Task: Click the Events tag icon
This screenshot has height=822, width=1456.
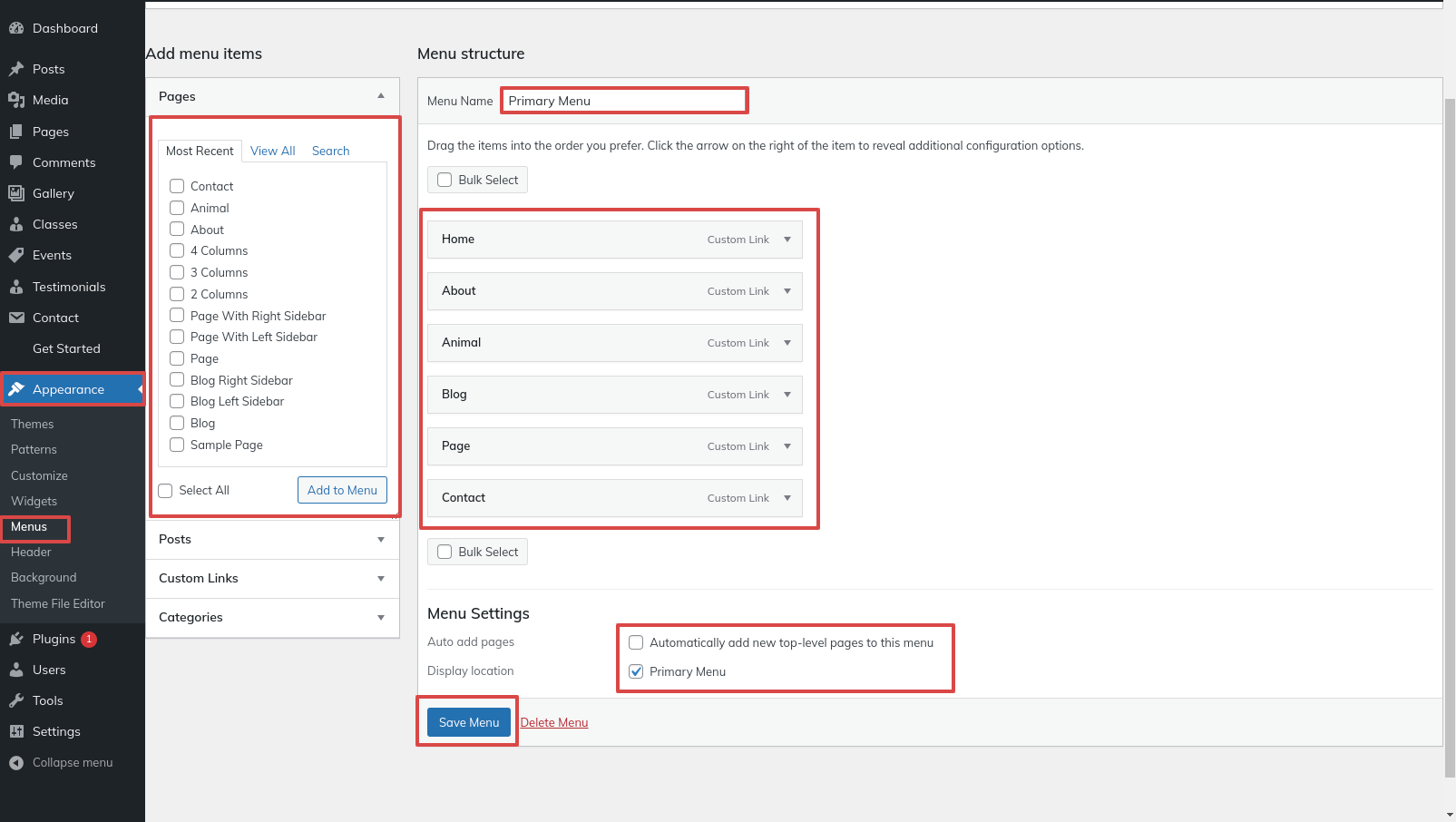Action: pos(16,255)
